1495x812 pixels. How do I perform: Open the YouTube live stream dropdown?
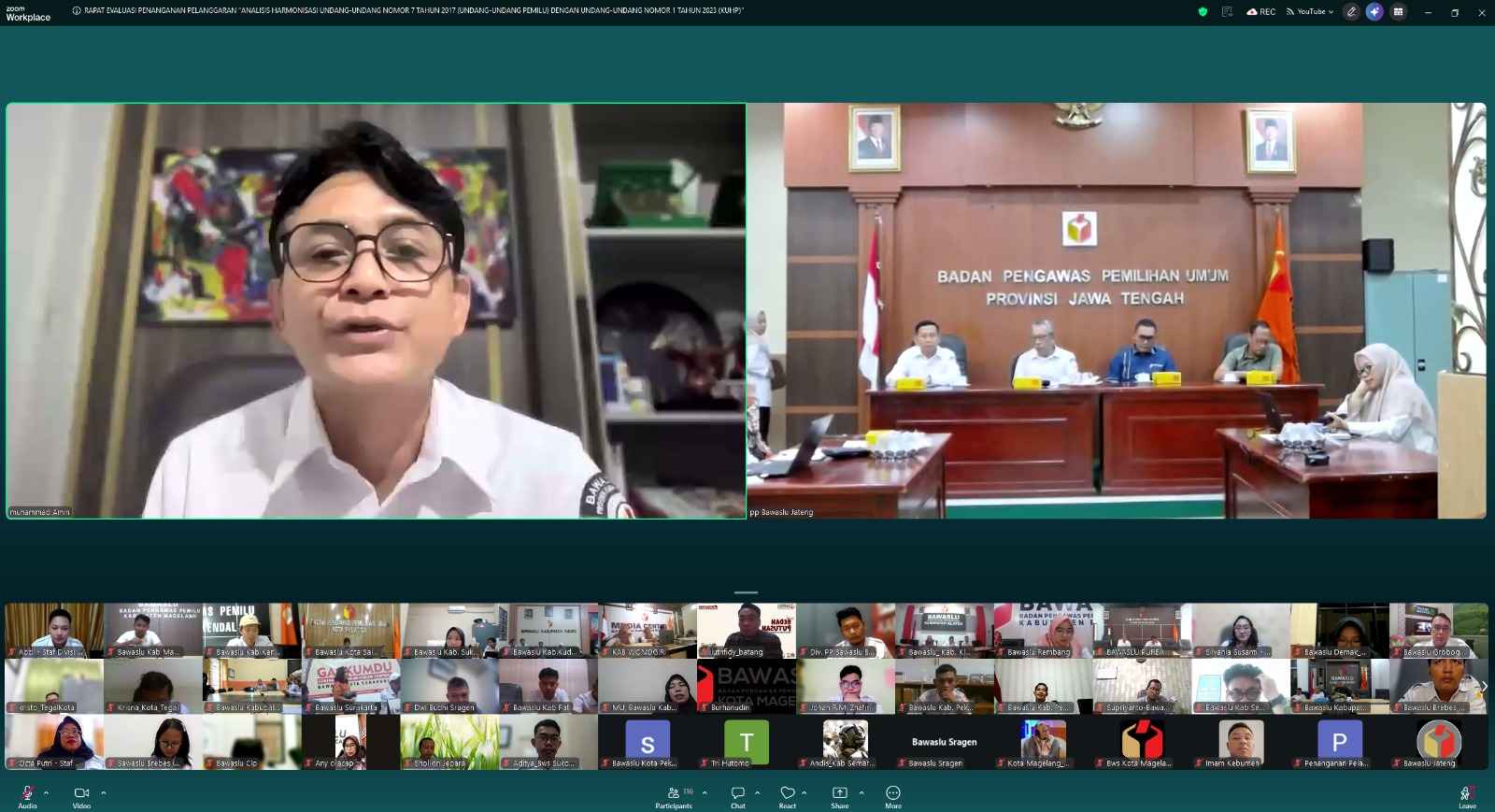click(1310, 12)
